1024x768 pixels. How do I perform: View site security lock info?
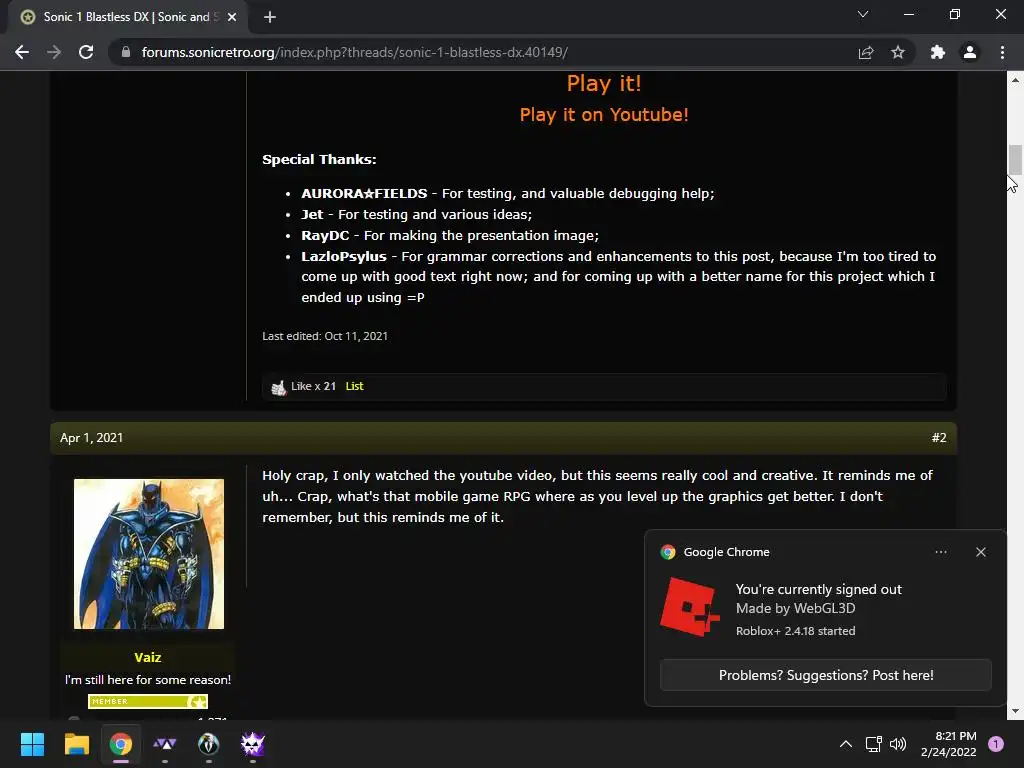coord(126,52)
